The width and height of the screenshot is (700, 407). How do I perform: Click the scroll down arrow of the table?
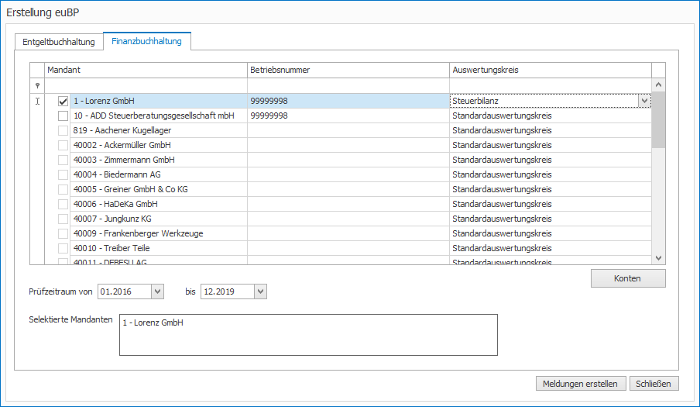coord(658,258)
